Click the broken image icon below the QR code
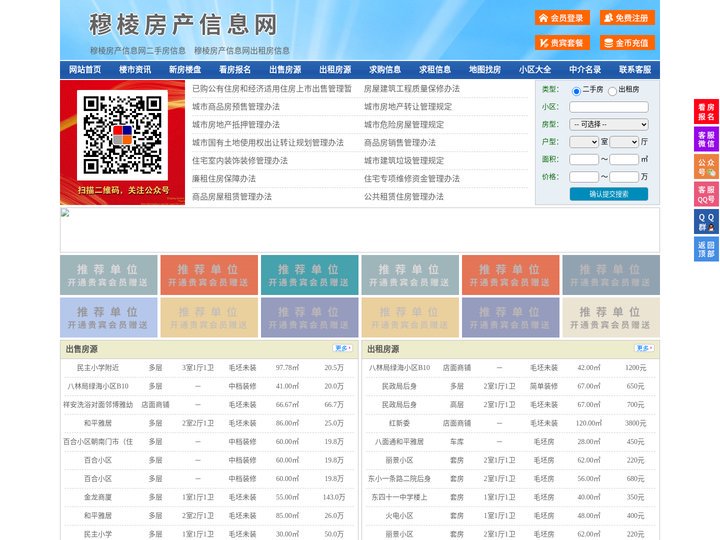The width and height of the screenshot is (720, 540). [65, 213]
